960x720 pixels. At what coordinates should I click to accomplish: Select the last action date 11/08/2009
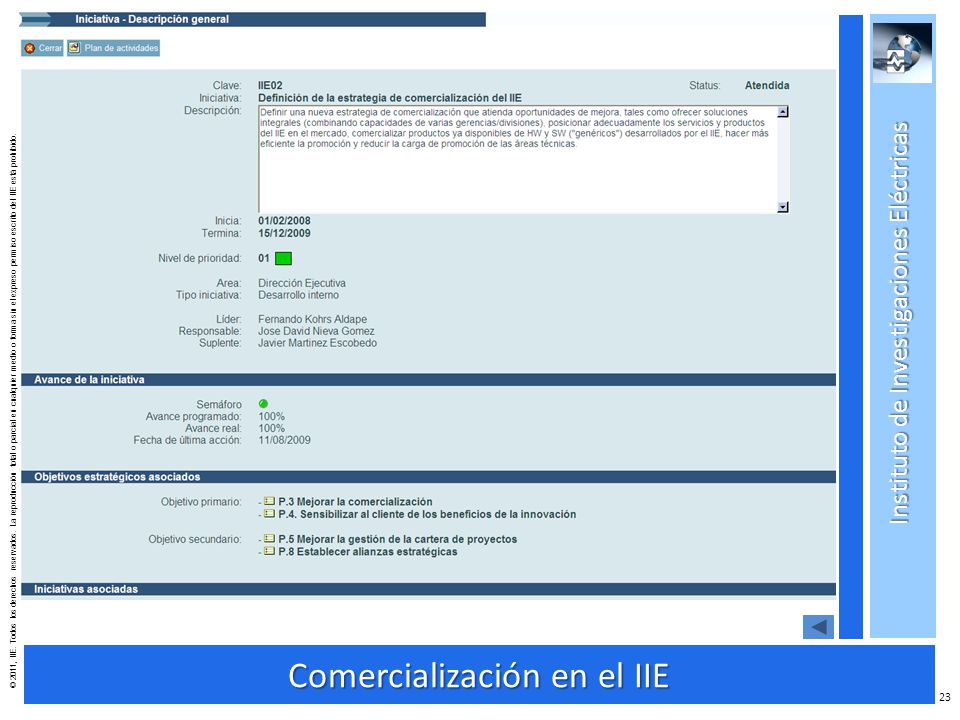click(x=284, y=440)
